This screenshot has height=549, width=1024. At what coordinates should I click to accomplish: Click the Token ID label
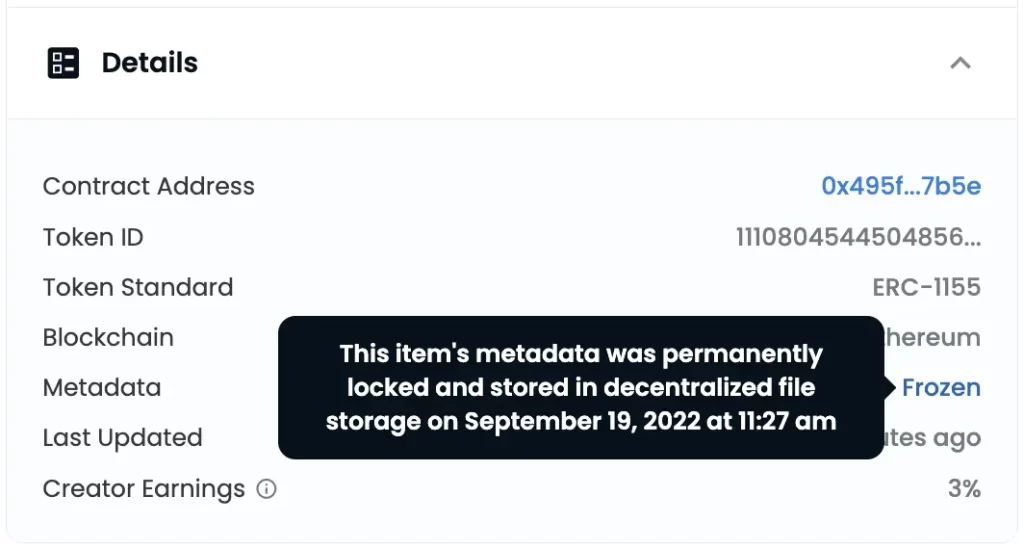click(x=93, y=237)
